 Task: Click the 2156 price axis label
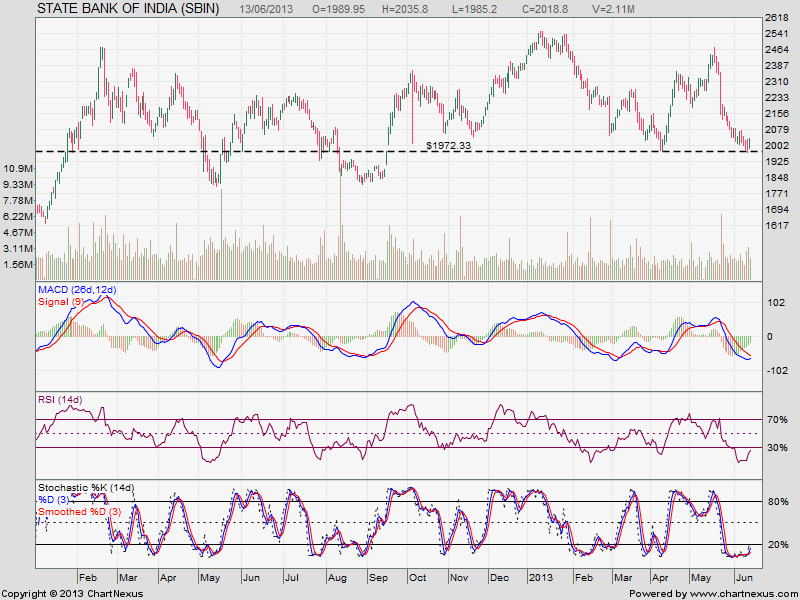(x=777, y=113)
